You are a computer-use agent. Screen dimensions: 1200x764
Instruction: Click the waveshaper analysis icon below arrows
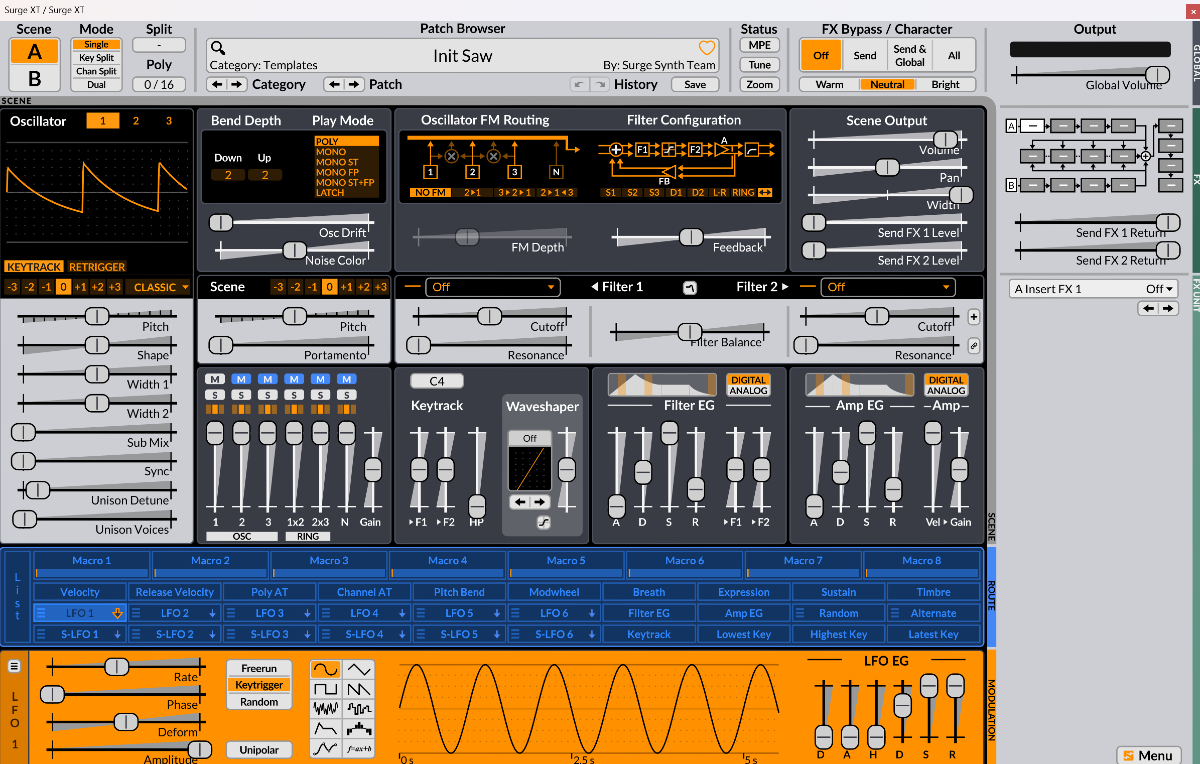click(546, 522)
